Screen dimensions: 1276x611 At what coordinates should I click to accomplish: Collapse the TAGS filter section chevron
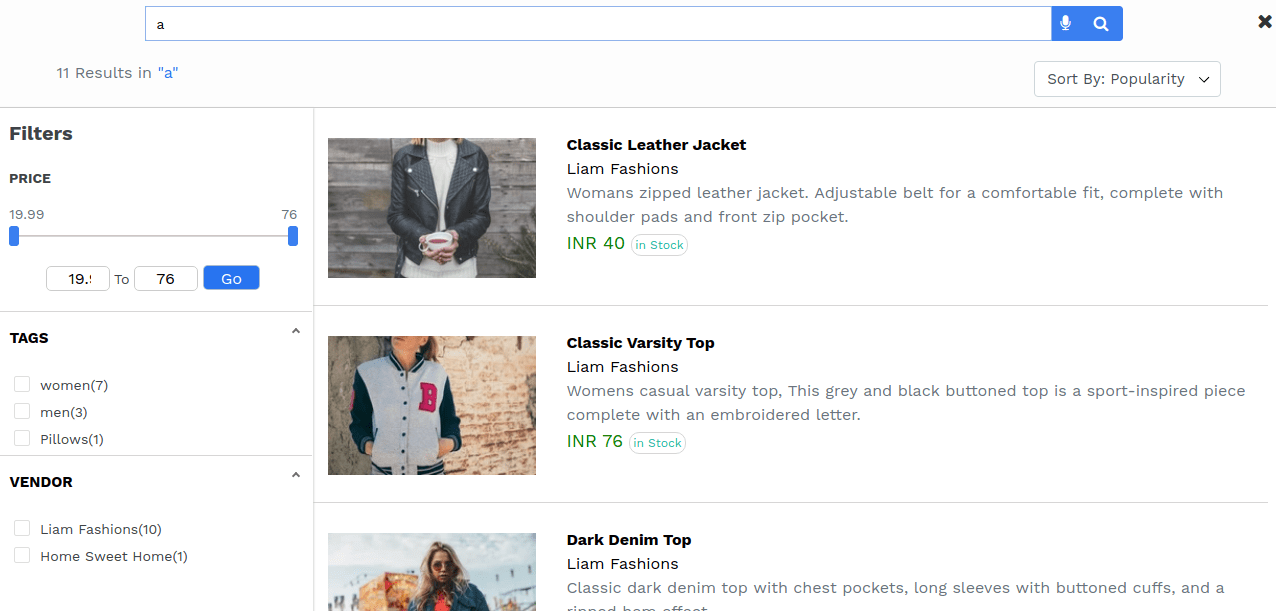[295, 331]
